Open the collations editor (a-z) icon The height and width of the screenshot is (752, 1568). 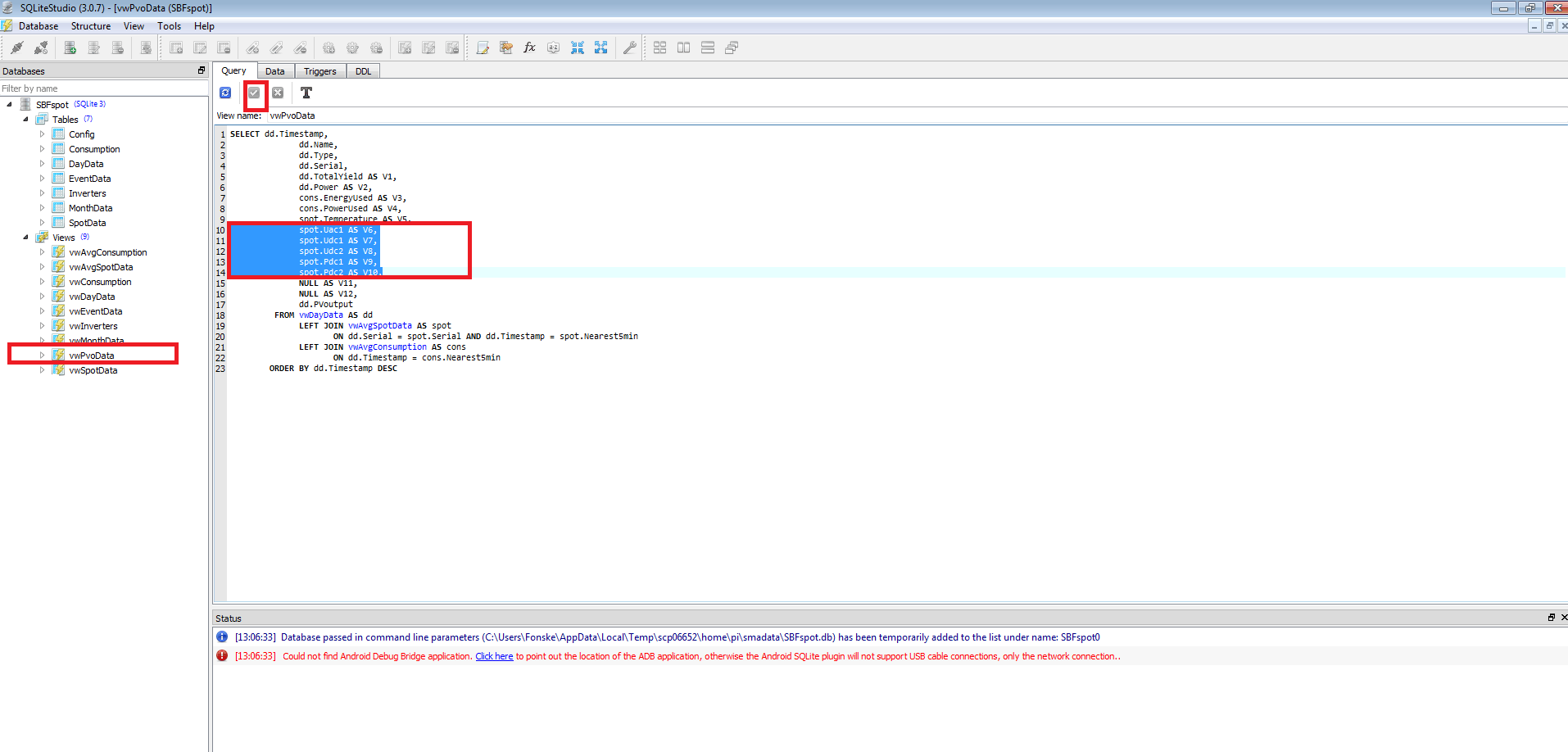(x=554, y=48)
